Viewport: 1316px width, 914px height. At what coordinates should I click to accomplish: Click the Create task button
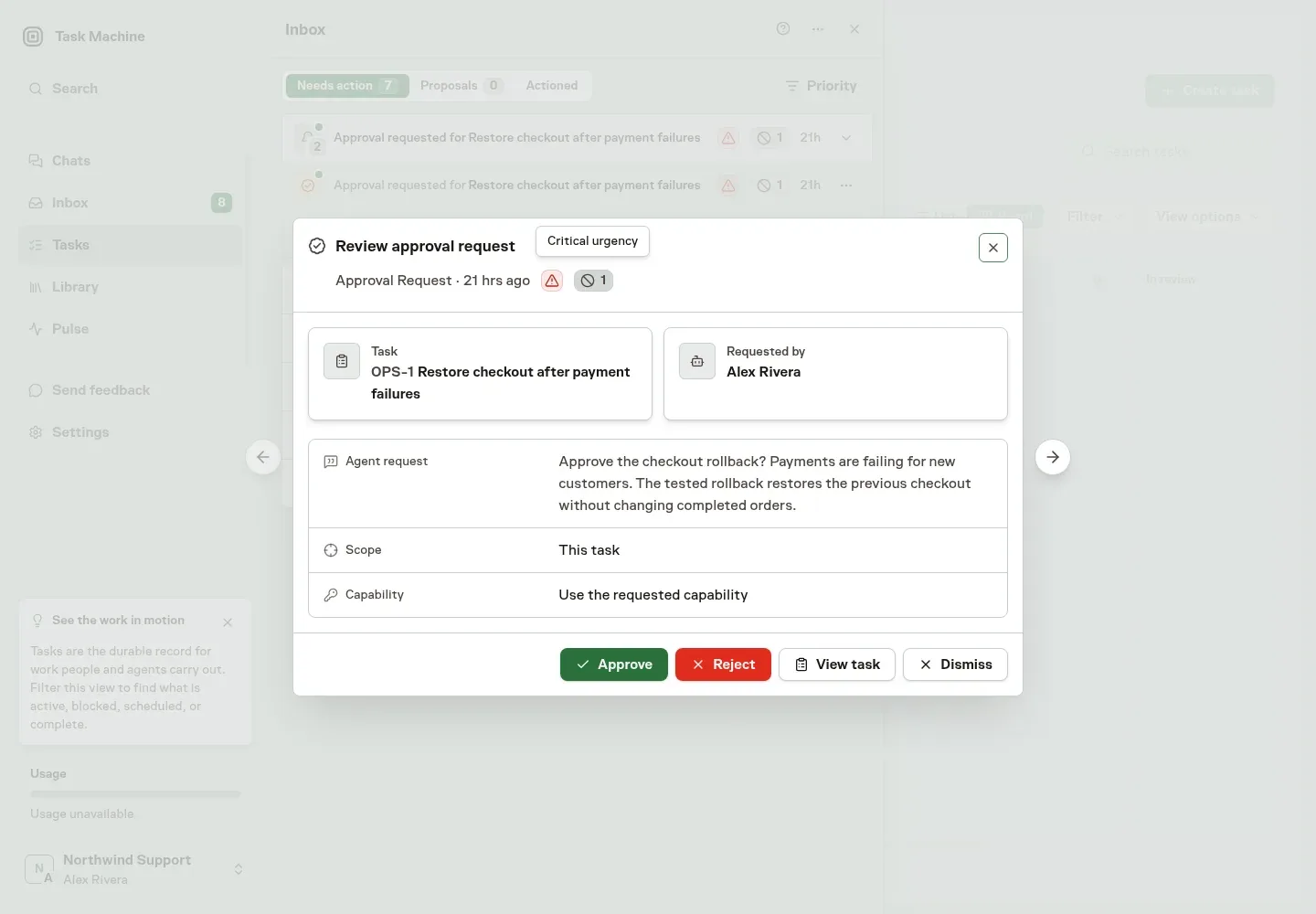click(1210, 90)
